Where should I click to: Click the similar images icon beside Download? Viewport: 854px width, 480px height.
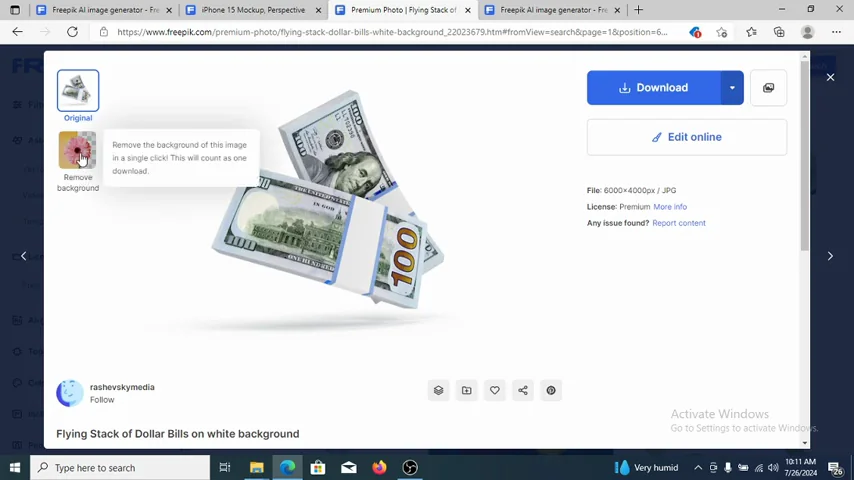(768, 88)
